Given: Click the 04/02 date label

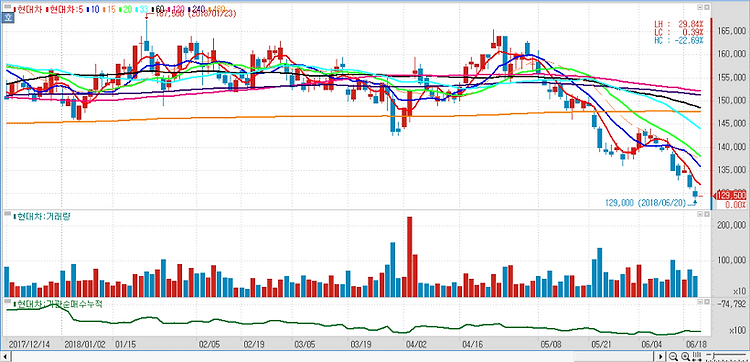Looking at the screenshot, I should click(x=416, y=344).
